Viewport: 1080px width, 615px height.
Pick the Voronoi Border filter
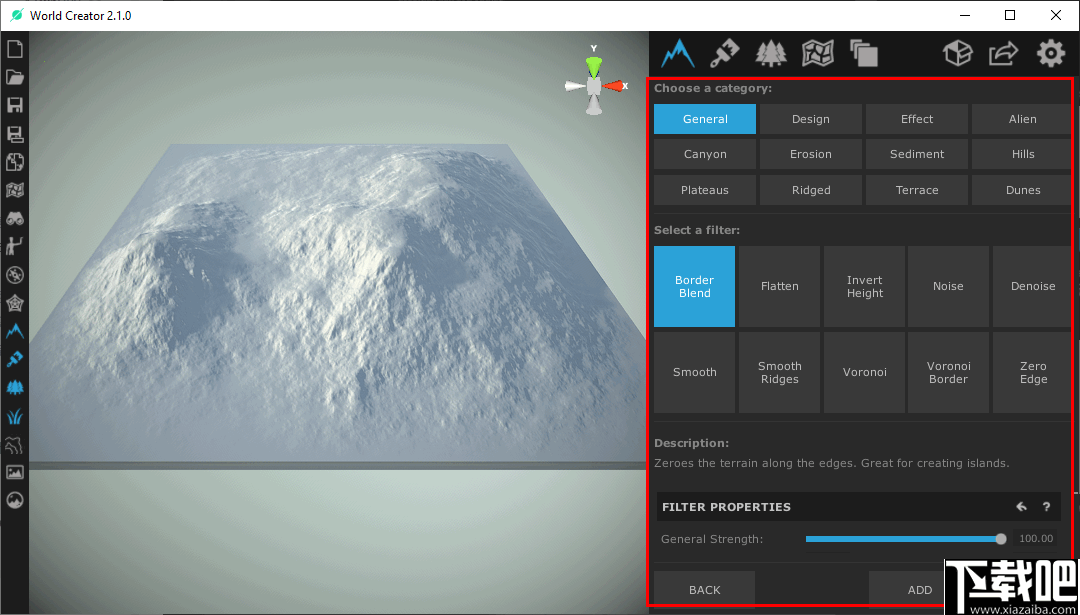click(948, 373)
